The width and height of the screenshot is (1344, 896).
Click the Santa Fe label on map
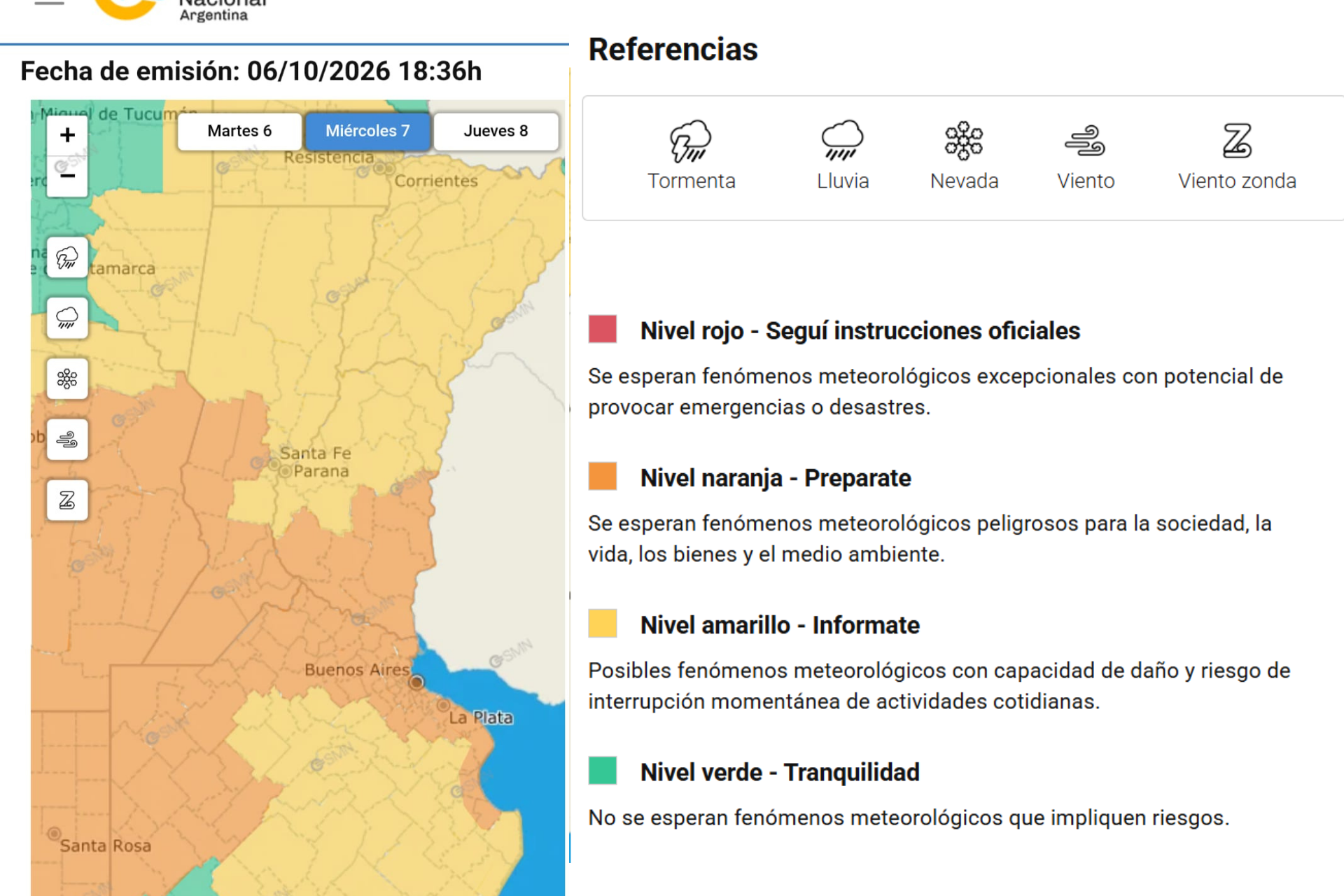(x=316, y=453)
